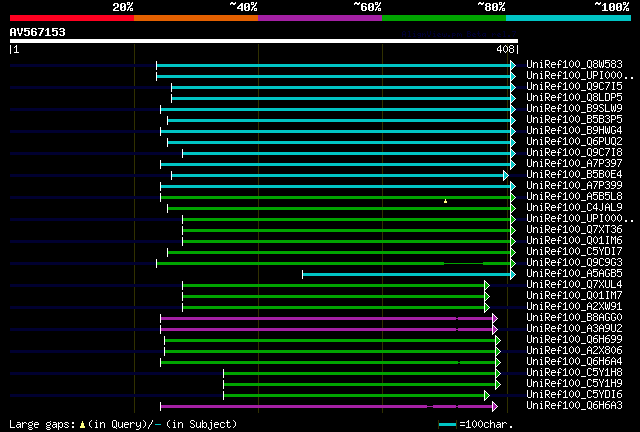Click the UniRef100_A2X806 label
Viewport: 640px width, 432px height.
(x=574, y=351)
